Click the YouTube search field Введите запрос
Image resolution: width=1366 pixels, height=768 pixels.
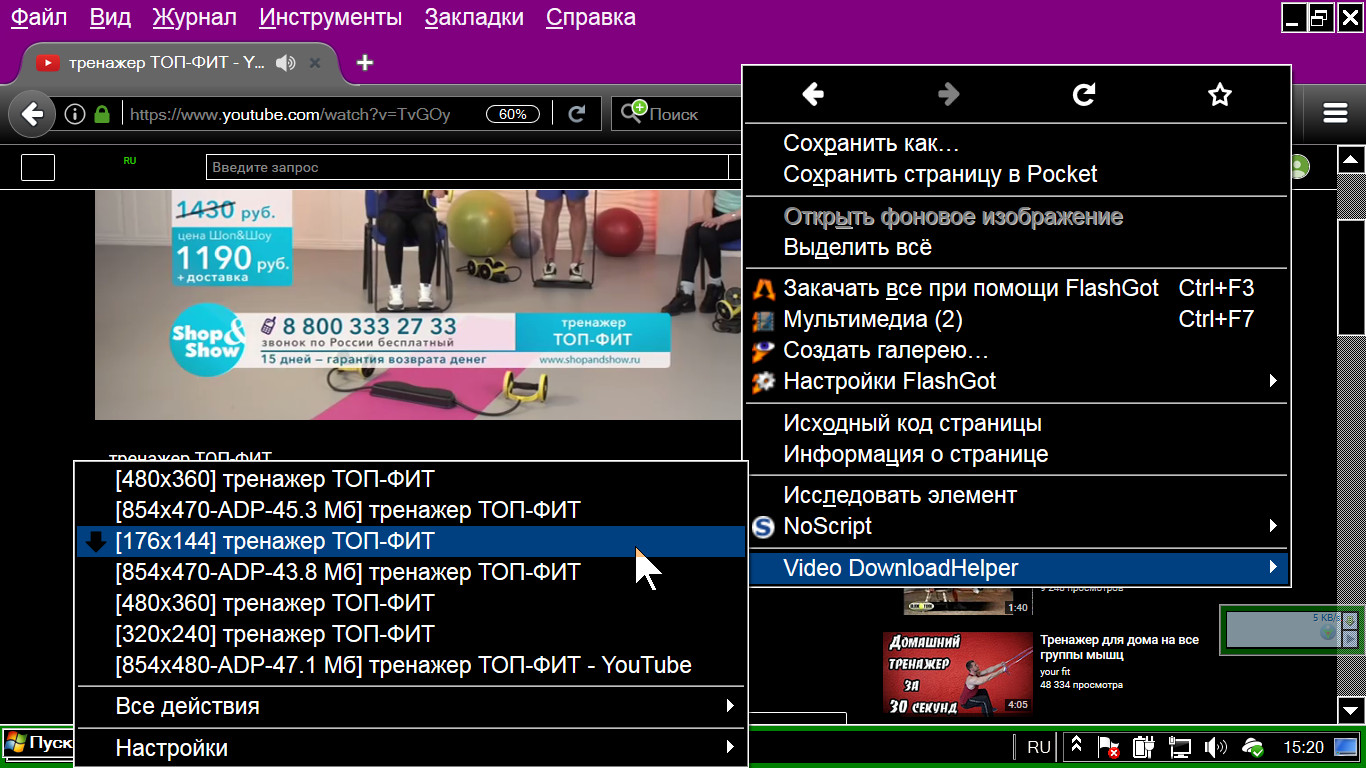(x=467, y=167)
